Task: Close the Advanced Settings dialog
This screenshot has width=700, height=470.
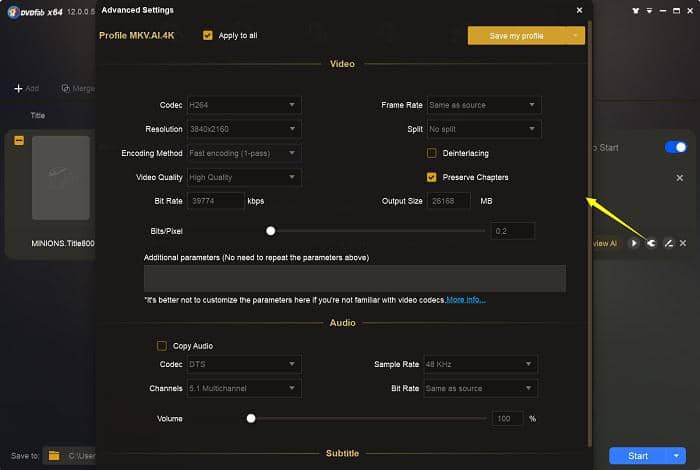Action: 579,10
